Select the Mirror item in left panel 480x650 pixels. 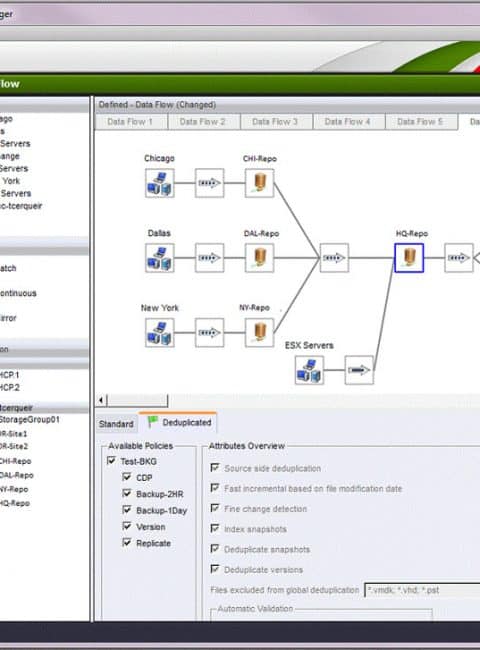point(8,318)
